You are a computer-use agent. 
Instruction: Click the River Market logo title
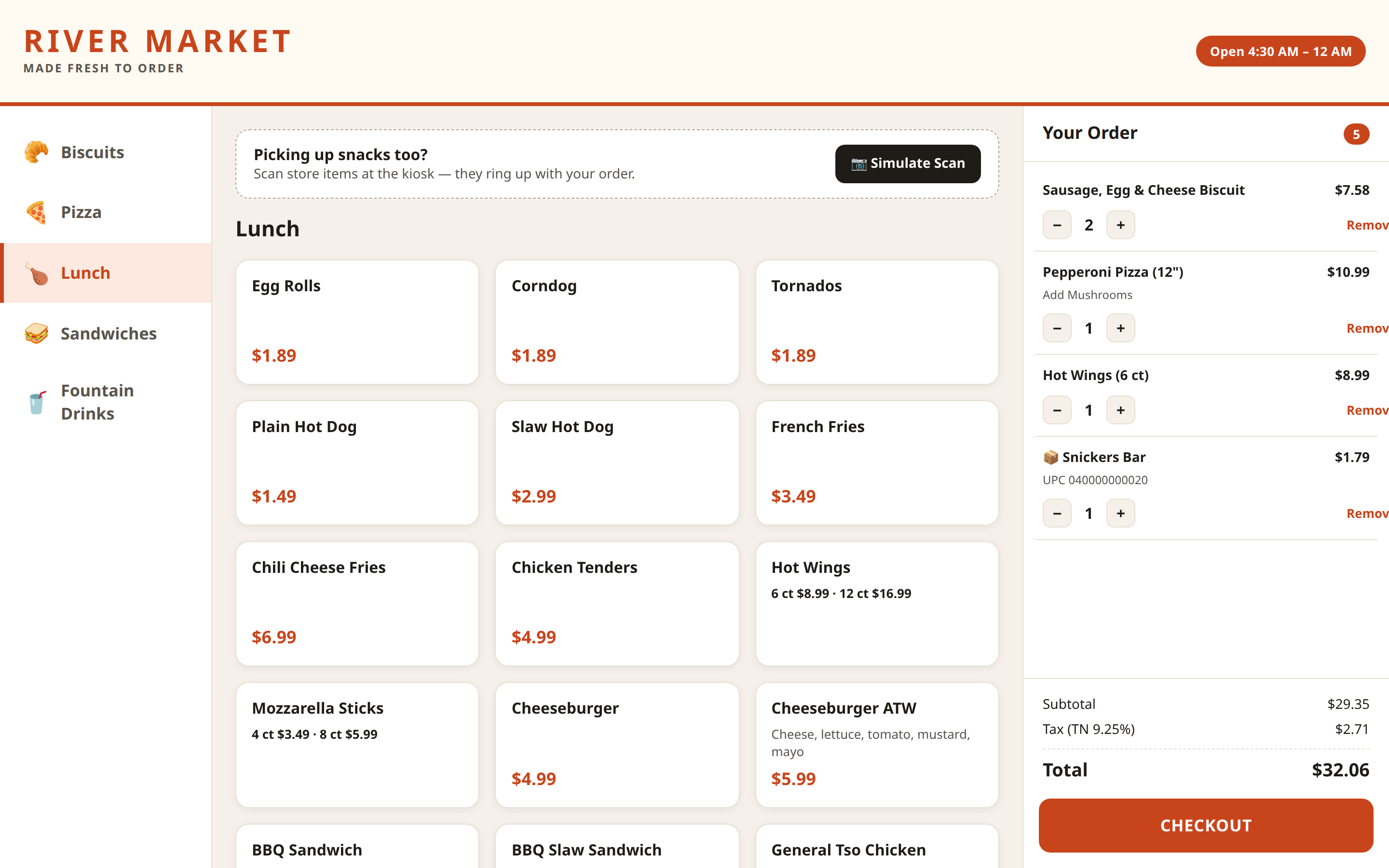coord(158,41)
